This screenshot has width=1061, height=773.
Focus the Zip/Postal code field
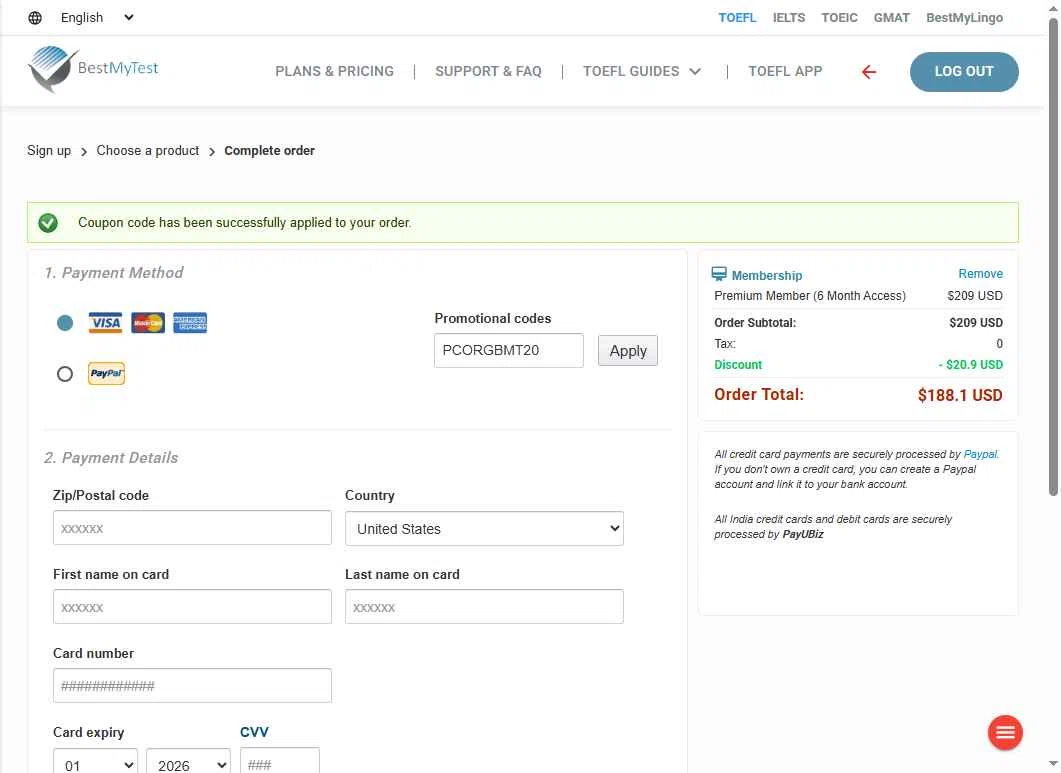click(192, 528)
